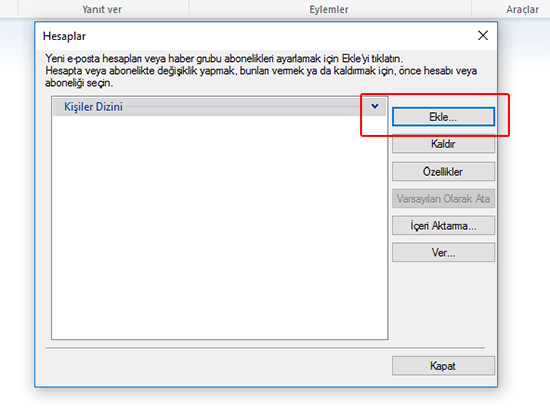Viewport: 550px width, 420px height.
Task: Close Hesaplar dialog using the X icon
Action: tap(483, 35)
